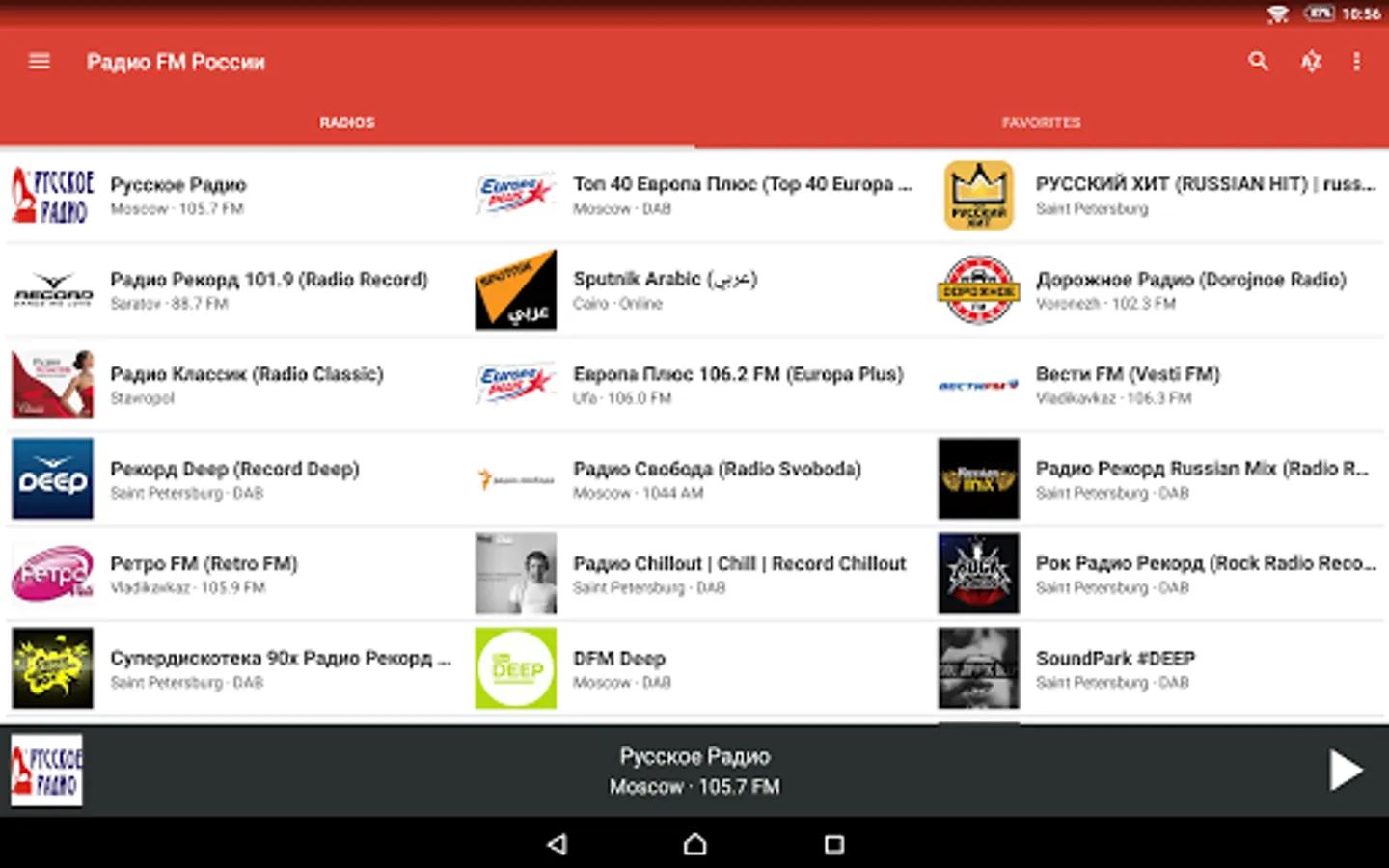The height and width of the screenshot is (868, 1389).
Task: Open the hamburger navigation menu
Action: (40, 62)
